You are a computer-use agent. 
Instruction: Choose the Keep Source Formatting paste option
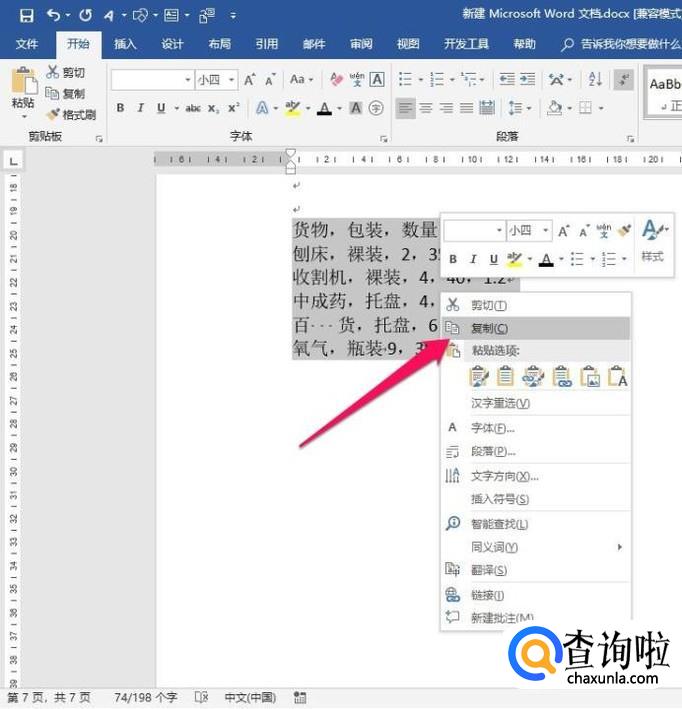[479, 376]
